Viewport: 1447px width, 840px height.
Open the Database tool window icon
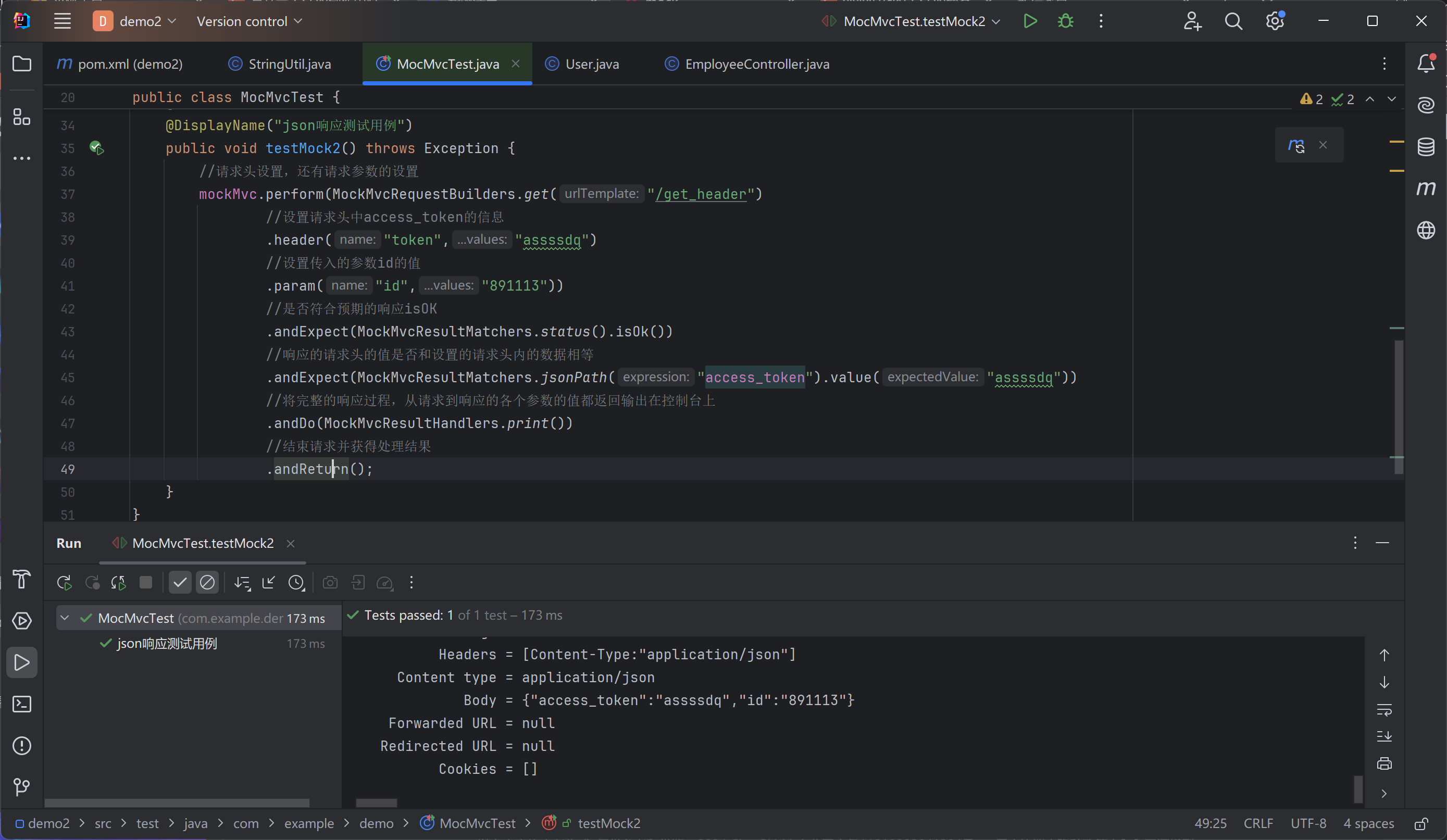tap(1426, 147)
